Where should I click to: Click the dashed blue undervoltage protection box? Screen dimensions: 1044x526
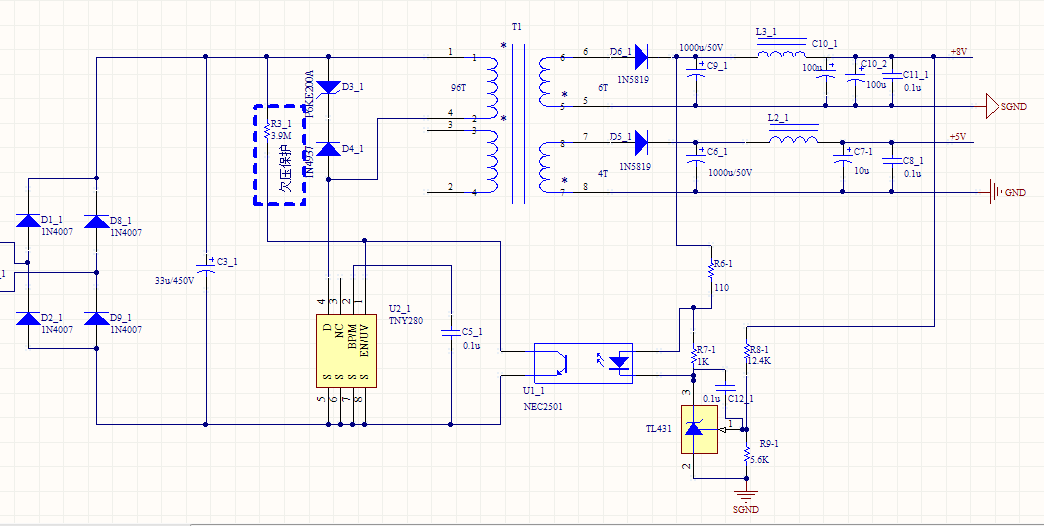click(x=277, y=155)
